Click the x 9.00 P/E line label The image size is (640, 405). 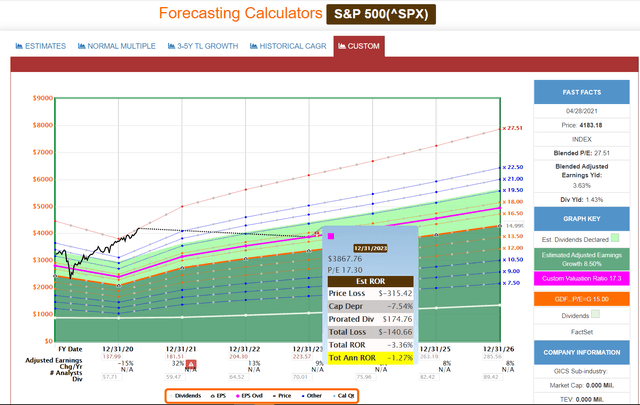[x=511, y=271]
